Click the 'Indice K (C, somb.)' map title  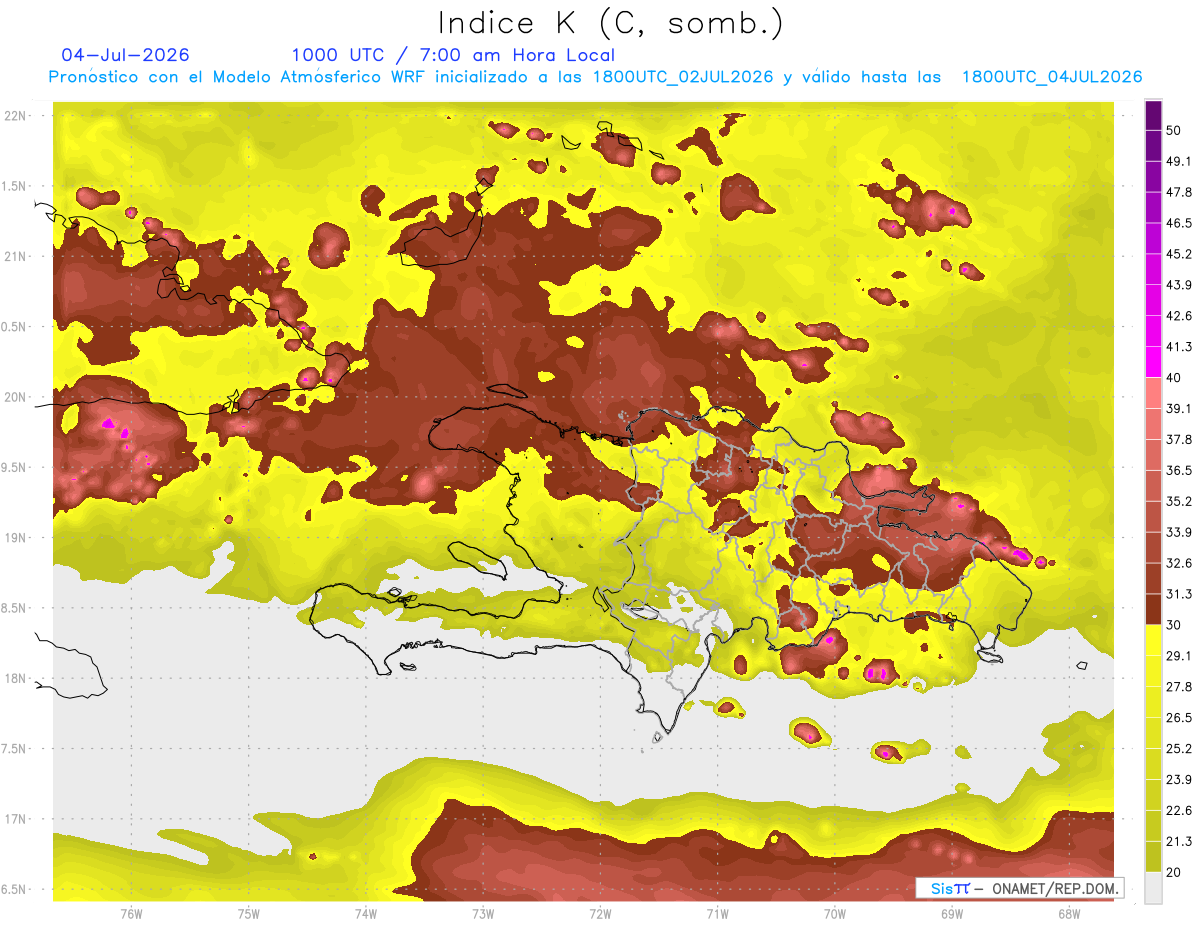point(610,22)
